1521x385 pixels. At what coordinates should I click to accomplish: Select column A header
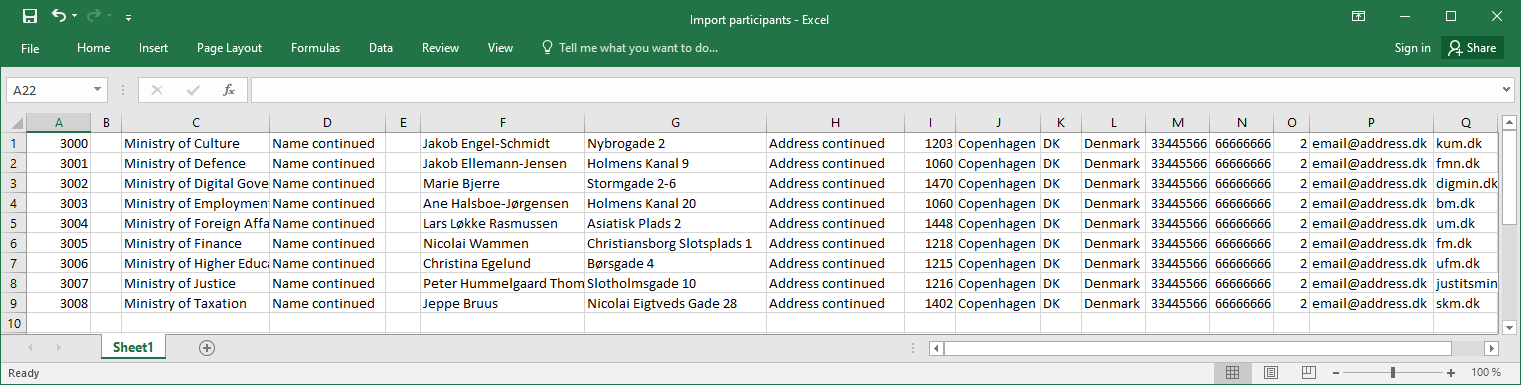58,123
